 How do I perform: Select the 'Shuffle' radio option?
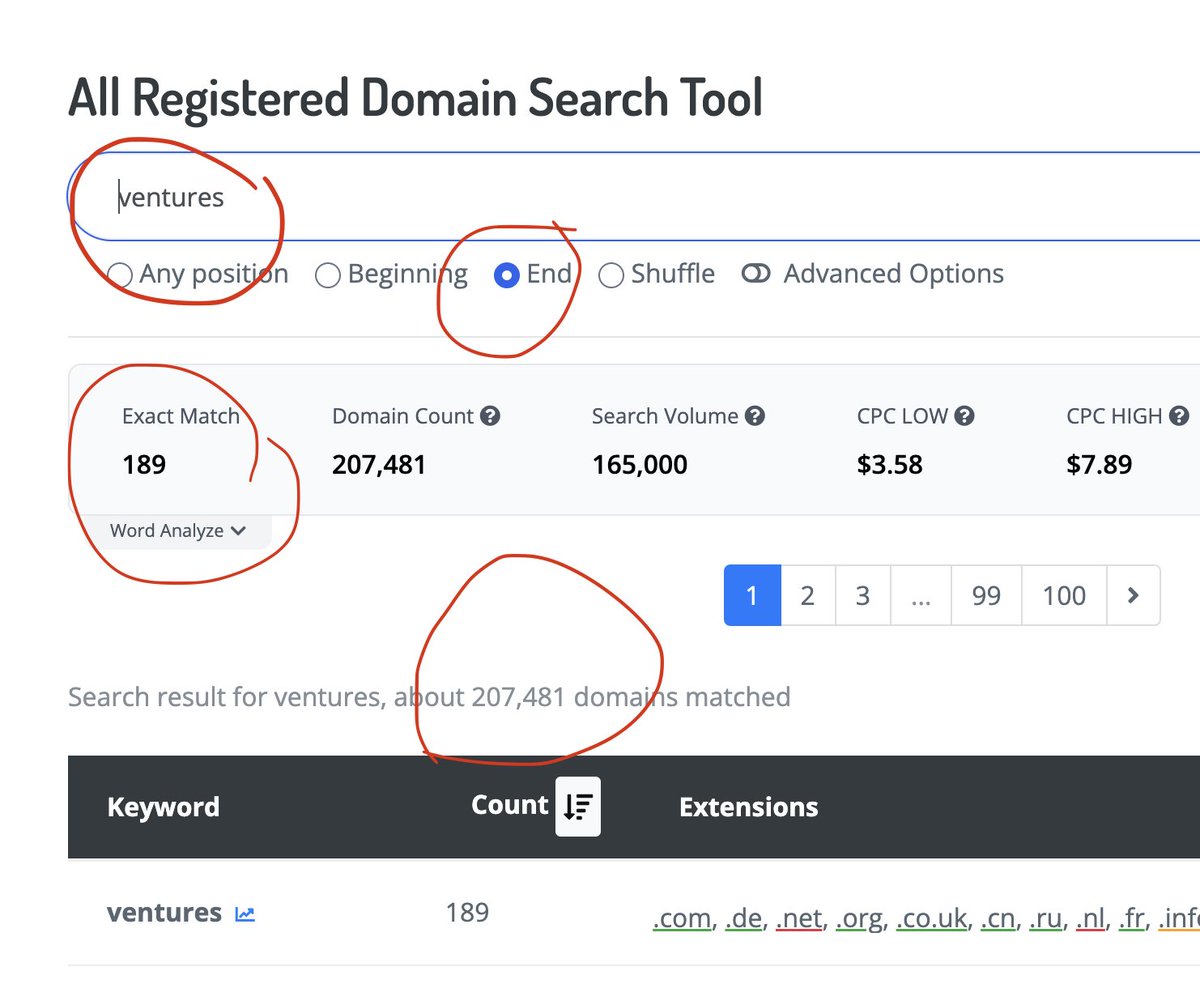[x=611, y=274]
